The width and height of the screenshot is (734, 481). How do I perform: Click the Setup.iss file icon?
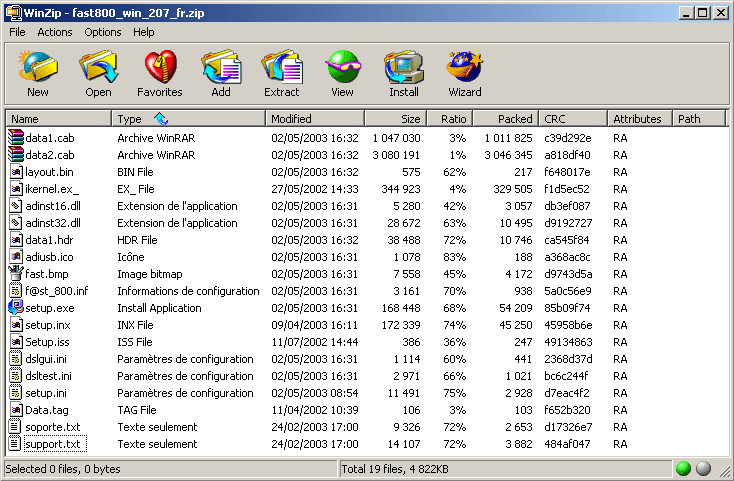(16, 342)
